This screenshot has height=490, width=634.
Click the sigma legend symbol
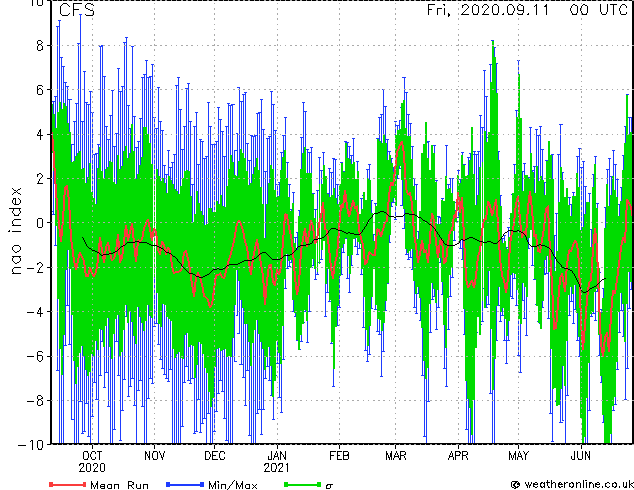tap(329, 486)
